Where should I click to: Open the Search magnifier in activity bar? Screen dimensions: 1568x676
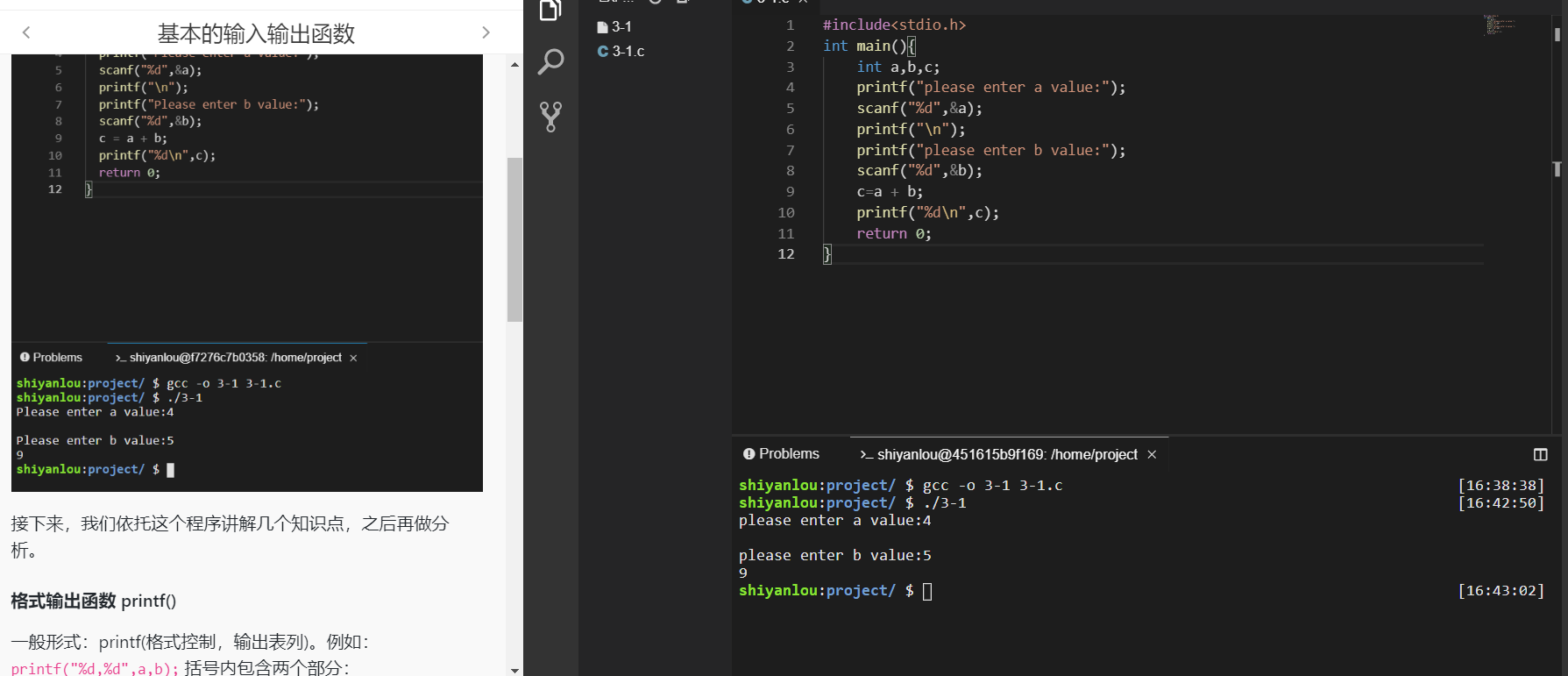click(550, 61)
